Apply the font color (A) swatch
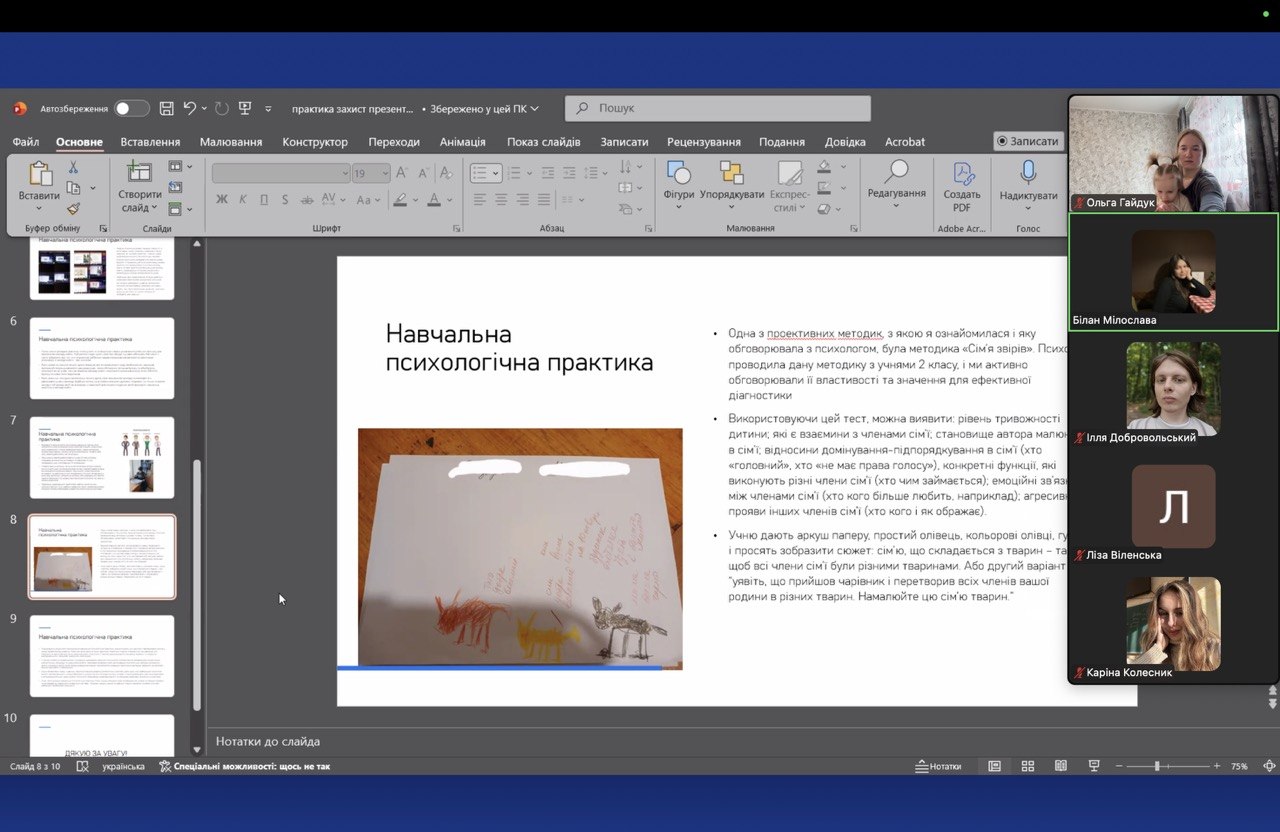 (434, 200)
